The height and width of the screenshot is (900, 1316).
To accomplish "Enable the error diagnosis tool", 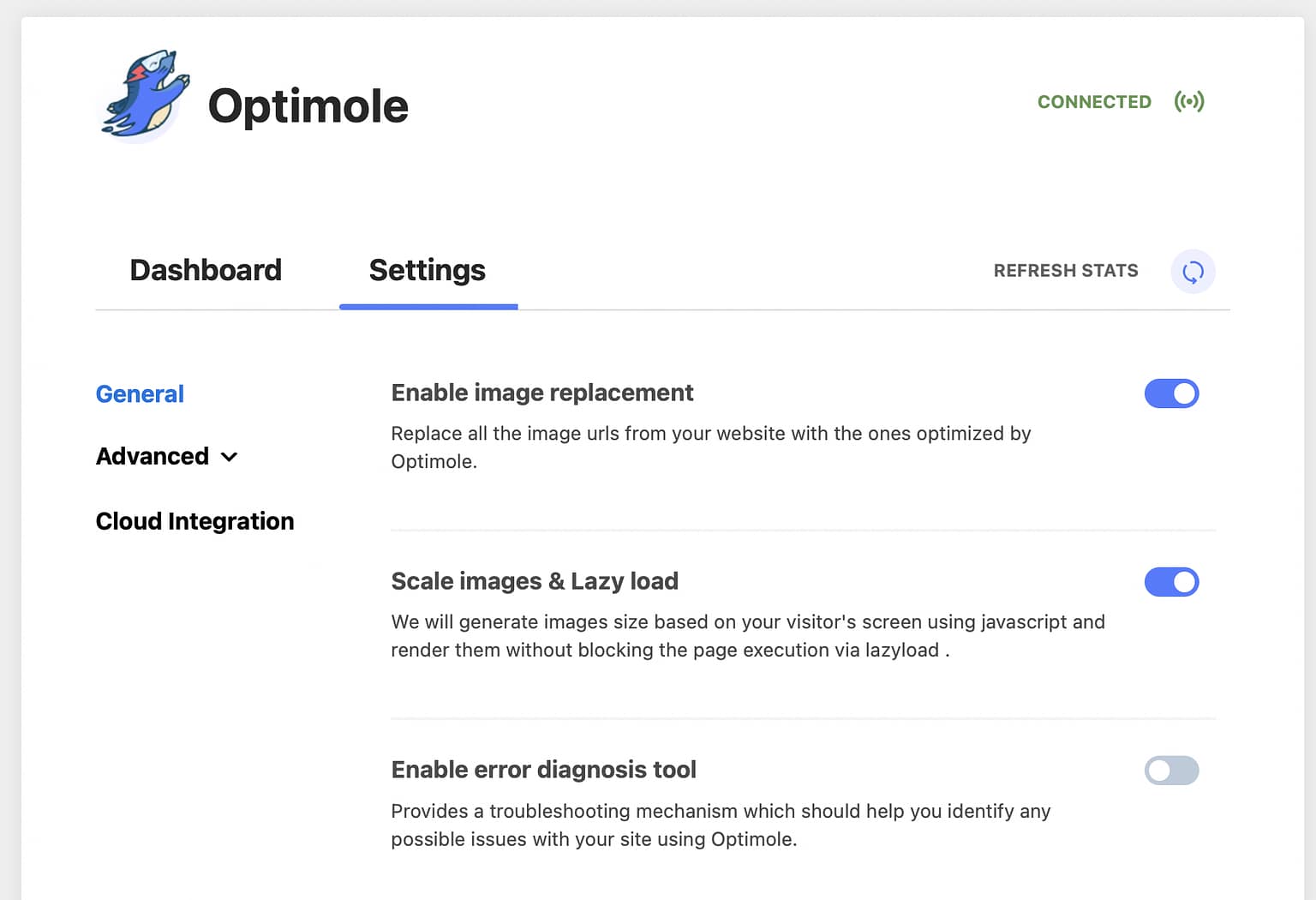I will [x=1171, y=771].
